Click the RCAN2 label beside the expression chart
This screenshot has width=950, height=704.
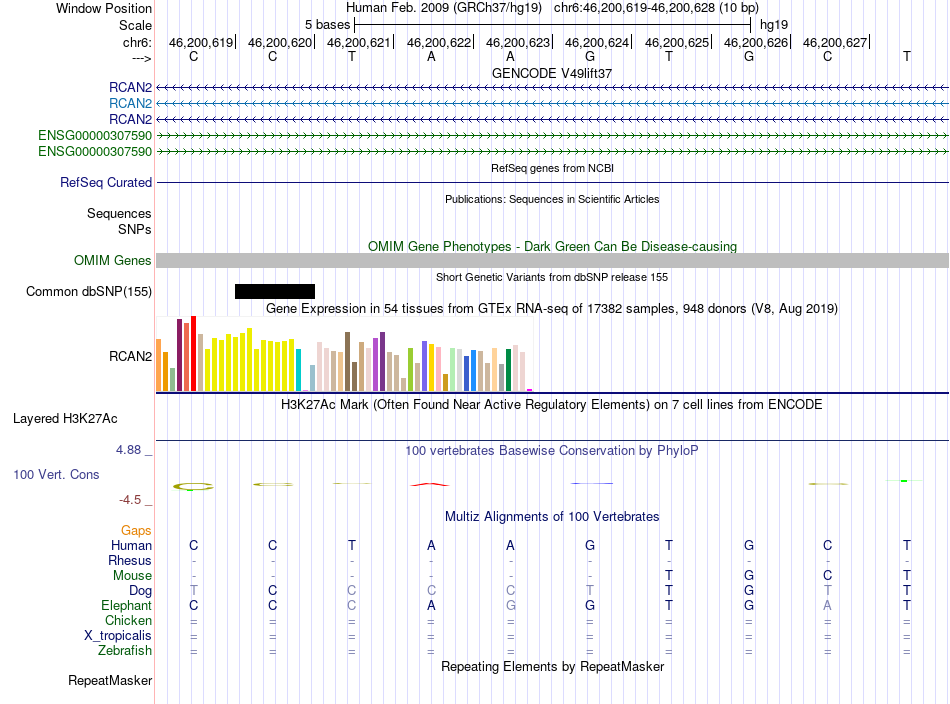coord(130,356)
